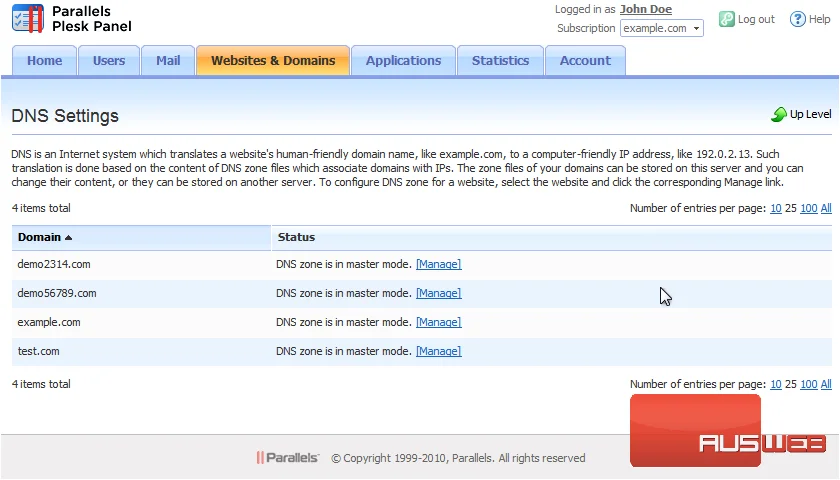Image resolution: width=840 pixels, height=480 pixels.
Task: Click the bottom '4 items total' text
Action: [x=41, y=384]
